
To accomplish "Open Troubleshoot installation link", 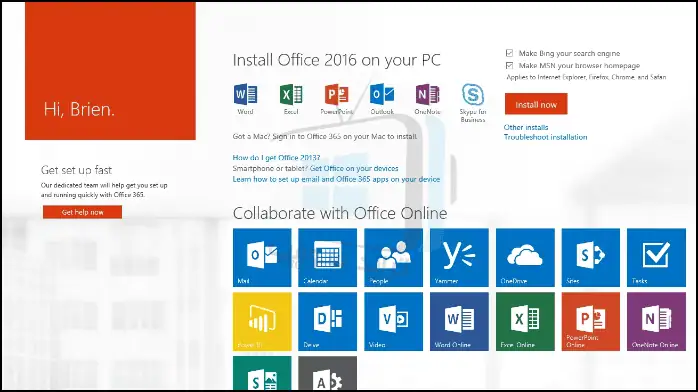I will [545, 137].
